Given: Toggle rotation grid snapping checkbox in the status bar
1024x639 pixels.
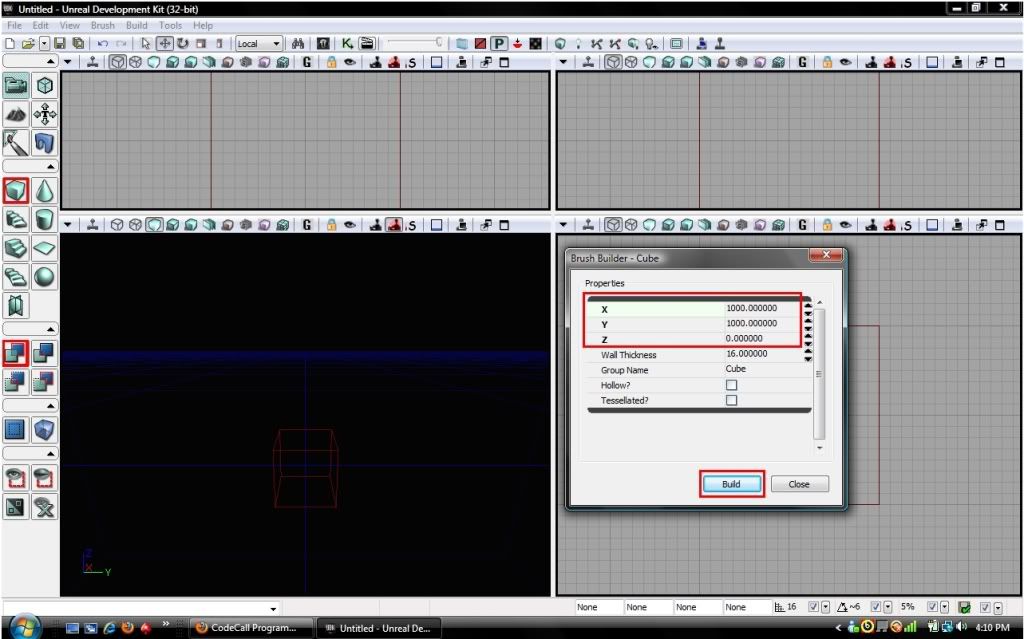Looking at the screenshot, I should (876, 607).
